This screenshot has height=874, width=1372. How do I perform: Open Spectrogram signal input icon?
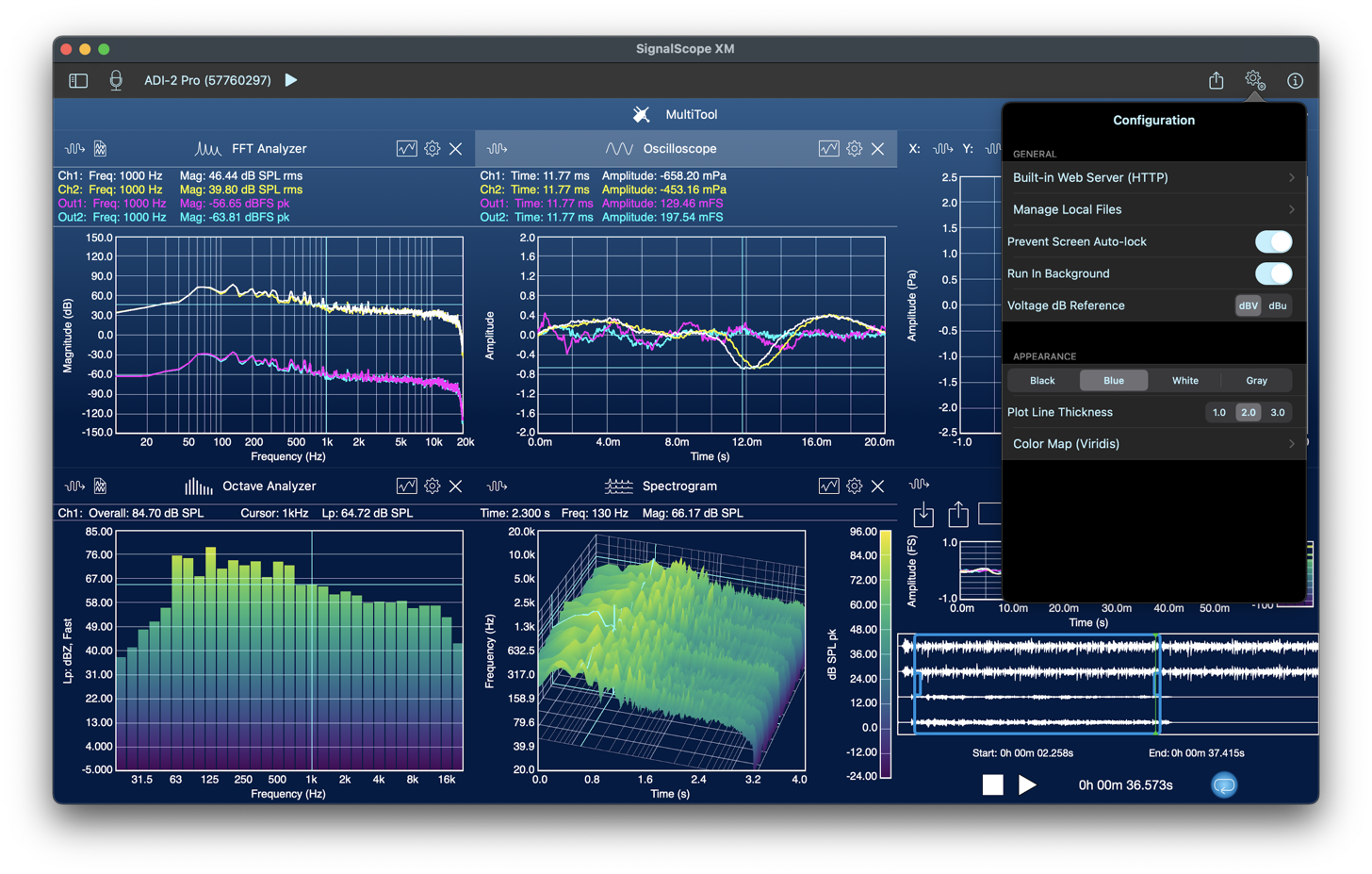[497, 486]
